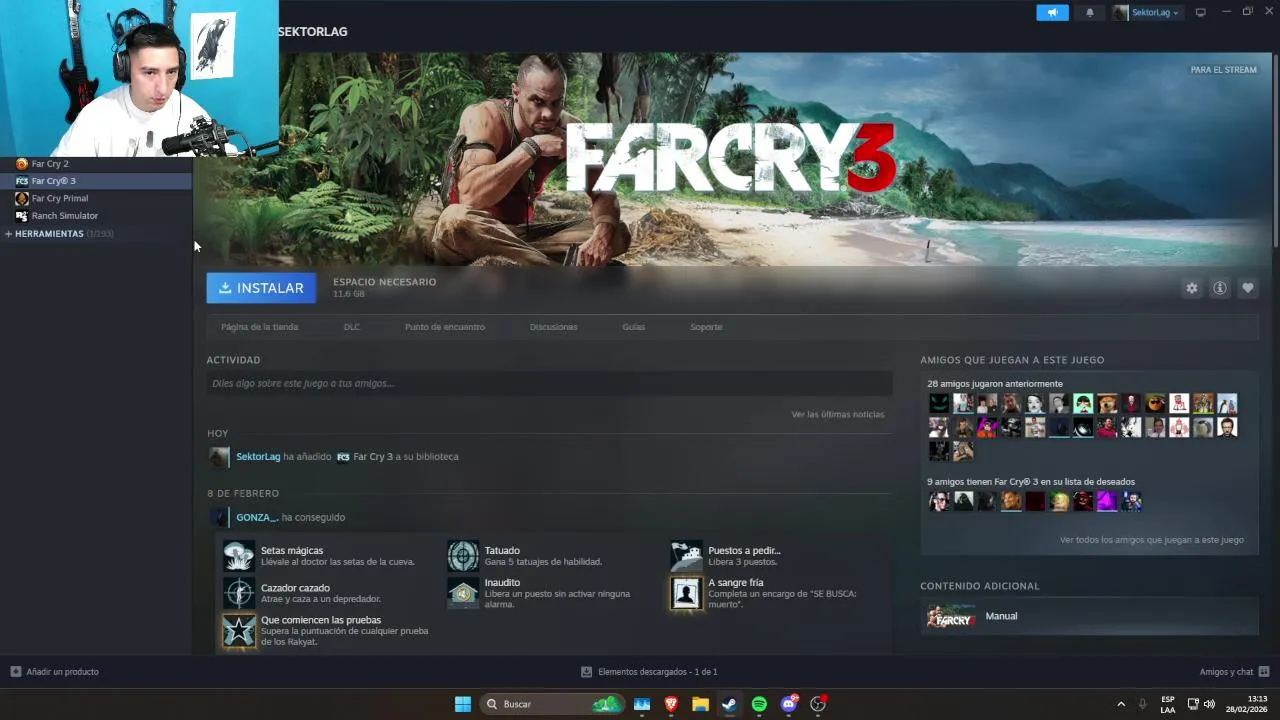The height and width of the screenshot is (720, 1280).
Task: Select Que comiencen las pruebas achievement icon
Action: [x=239, y=631]
